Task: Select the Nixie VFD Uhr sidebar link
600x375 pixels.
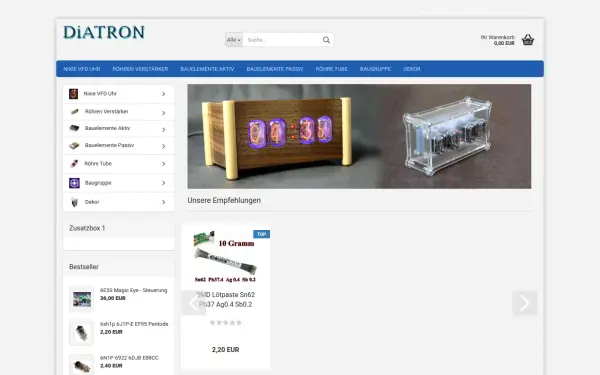Action: [100, 93]
